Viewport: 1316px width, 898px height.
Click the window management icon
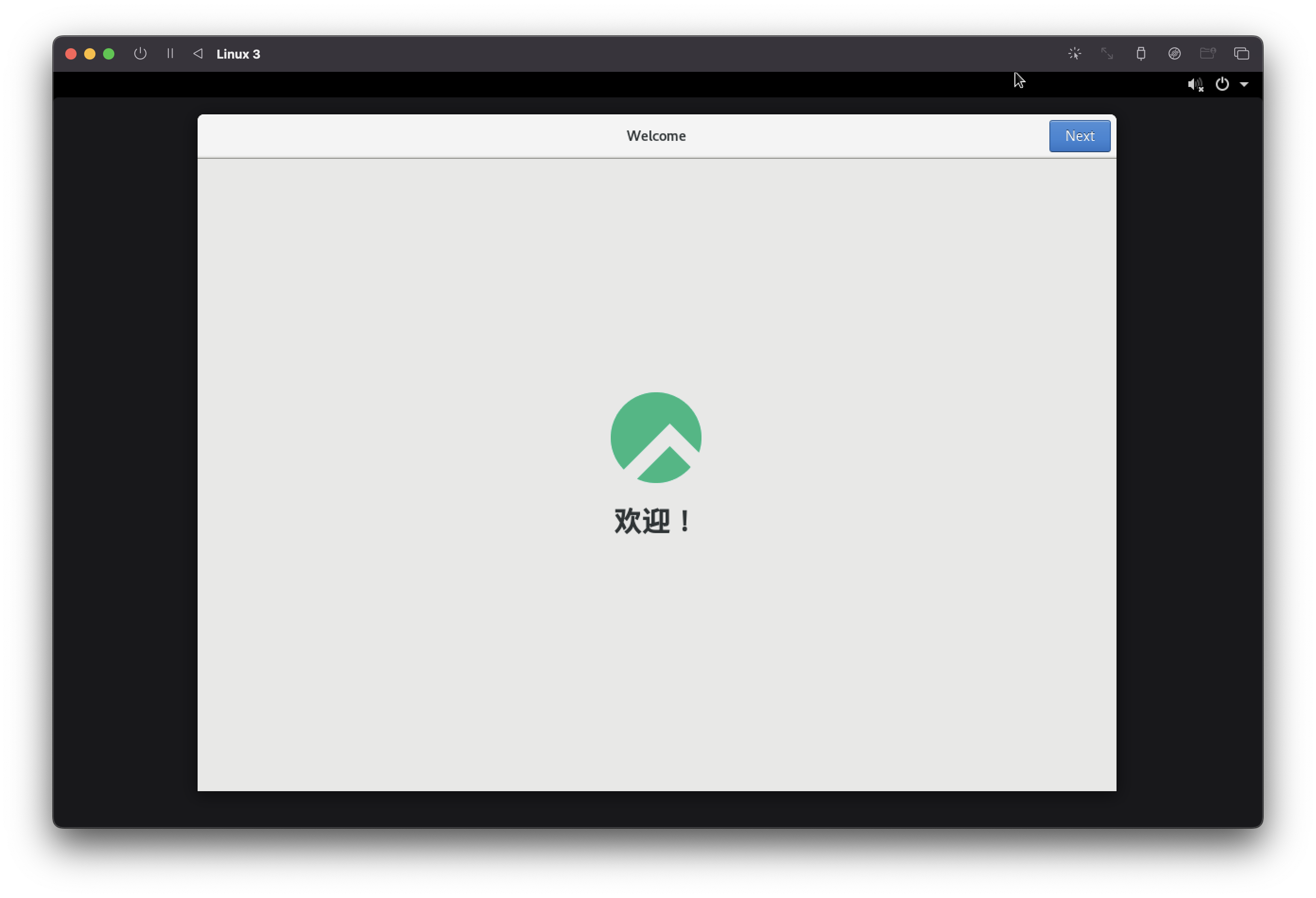1241,54
